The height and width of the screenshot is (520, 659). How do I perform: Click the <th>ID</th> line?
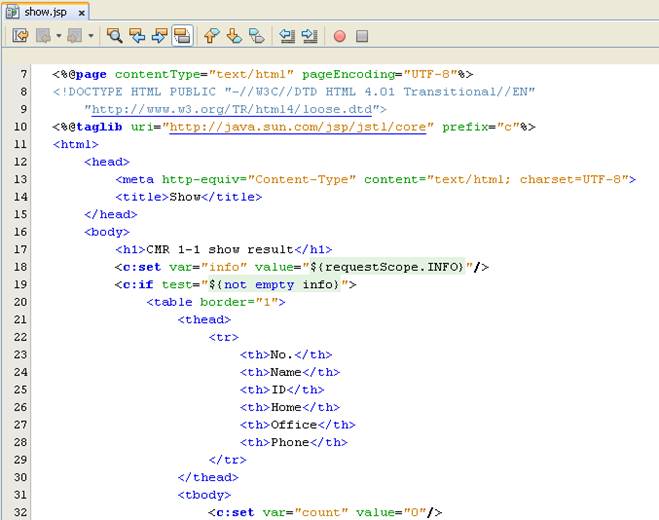(x=282, y=390)
